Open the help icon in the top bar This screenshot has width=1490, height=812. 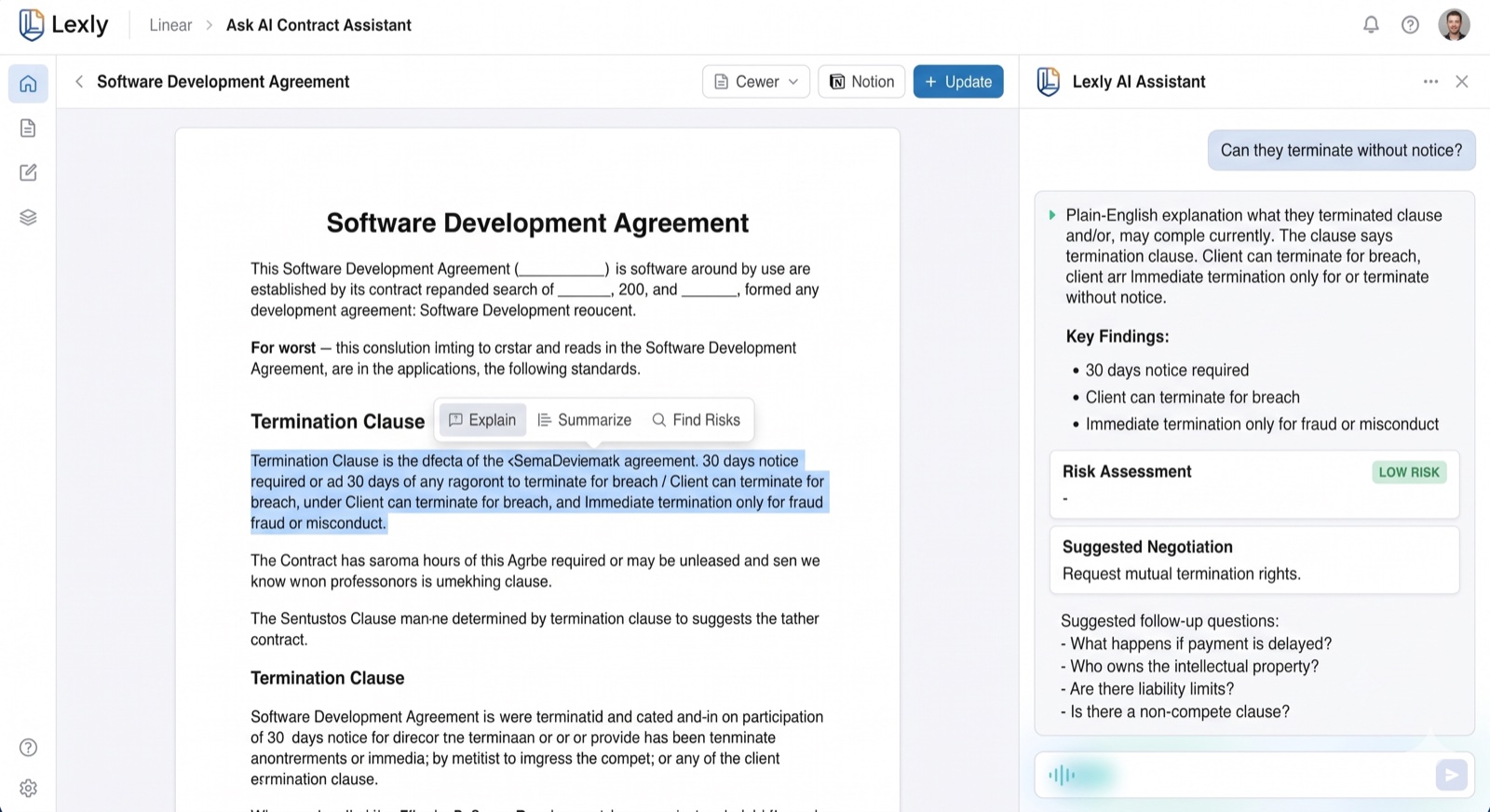click(1410, 25)
